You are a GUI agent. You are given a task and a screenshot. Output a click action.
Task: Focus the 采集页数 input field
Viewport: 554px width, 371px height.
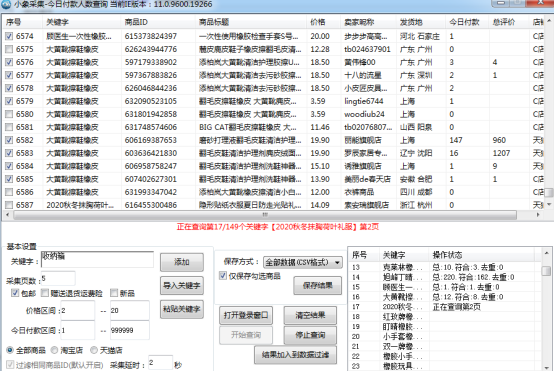click(58, 278)
